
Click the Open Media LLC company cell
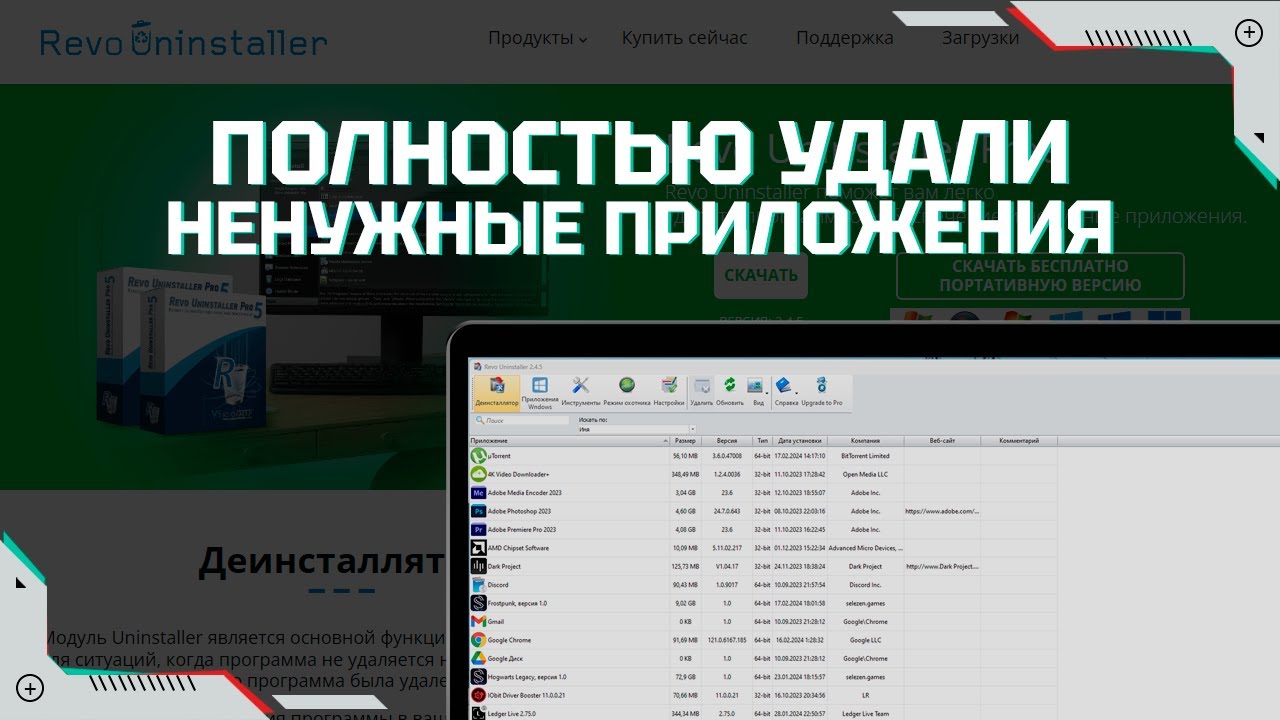tap(866, 474)
